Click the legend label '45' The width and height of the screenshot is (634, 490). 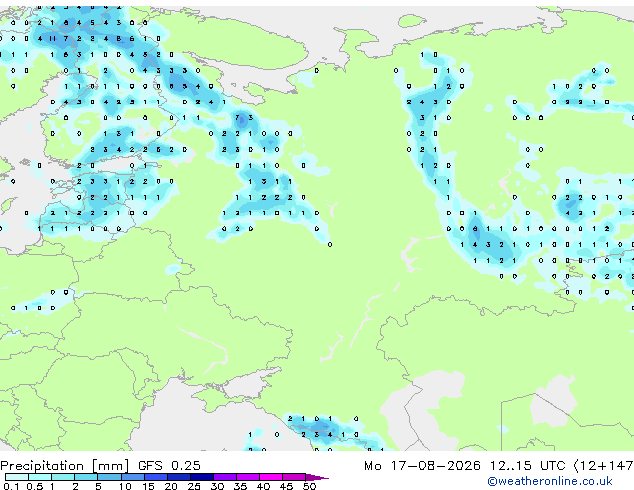click(x=286, y=486)
